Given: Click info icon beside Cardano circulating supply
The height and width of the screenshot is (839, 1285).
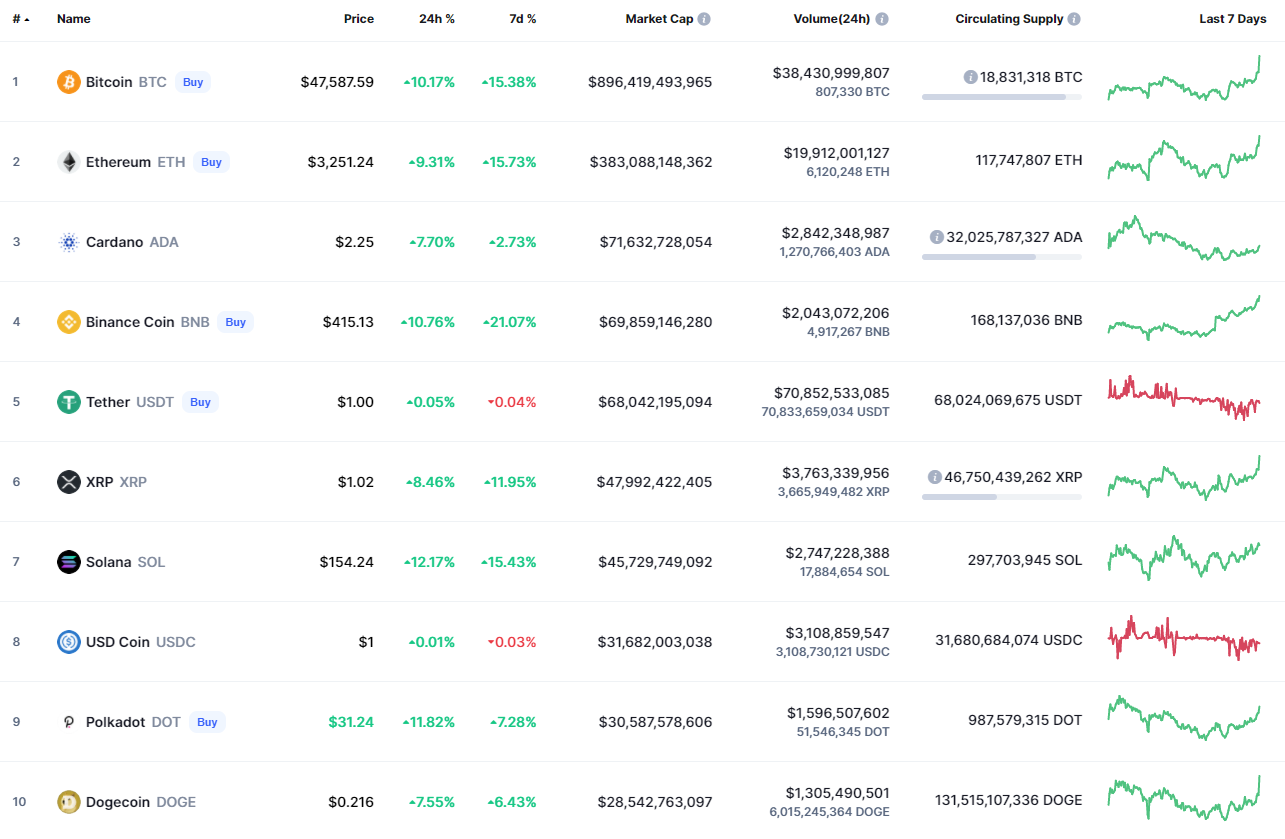Looking at the screenshot, I should click(x=936, y=237).
